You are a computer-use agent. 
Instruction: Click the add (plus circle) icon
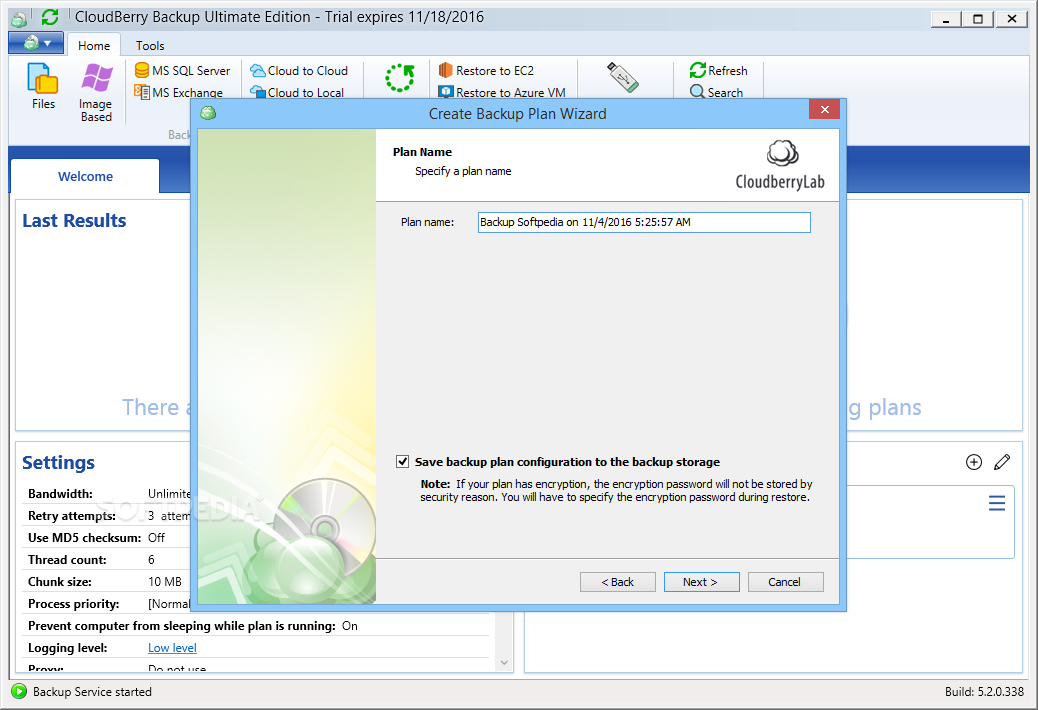click(x=974, y=462)
